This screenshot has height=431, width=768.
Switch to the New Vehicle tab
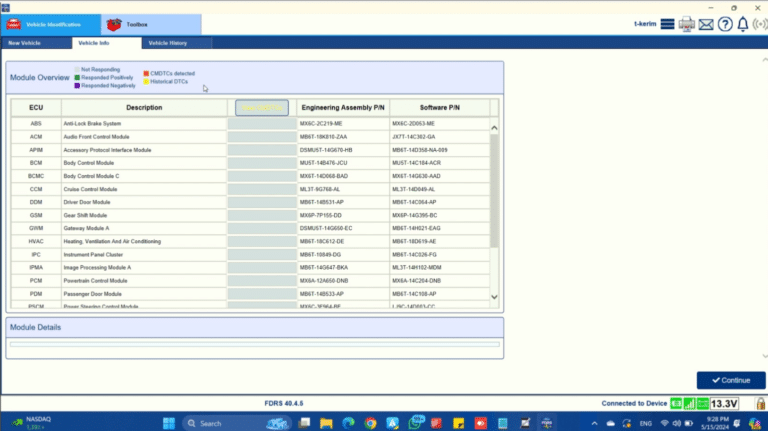pos(24,43)
